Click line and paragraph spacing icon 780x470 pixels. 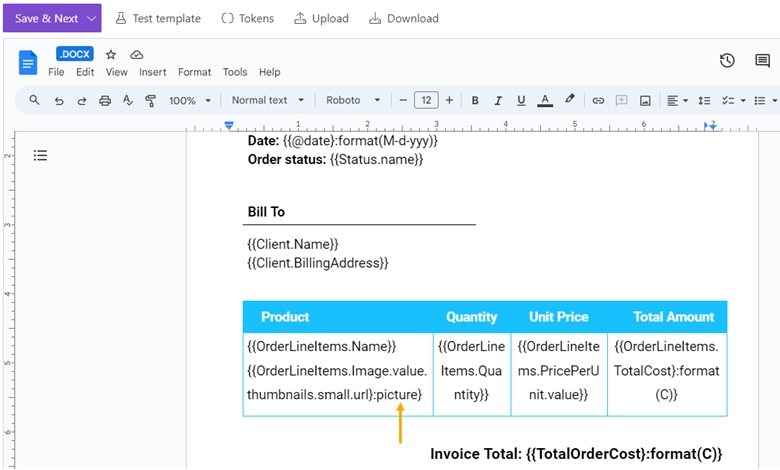704,100
